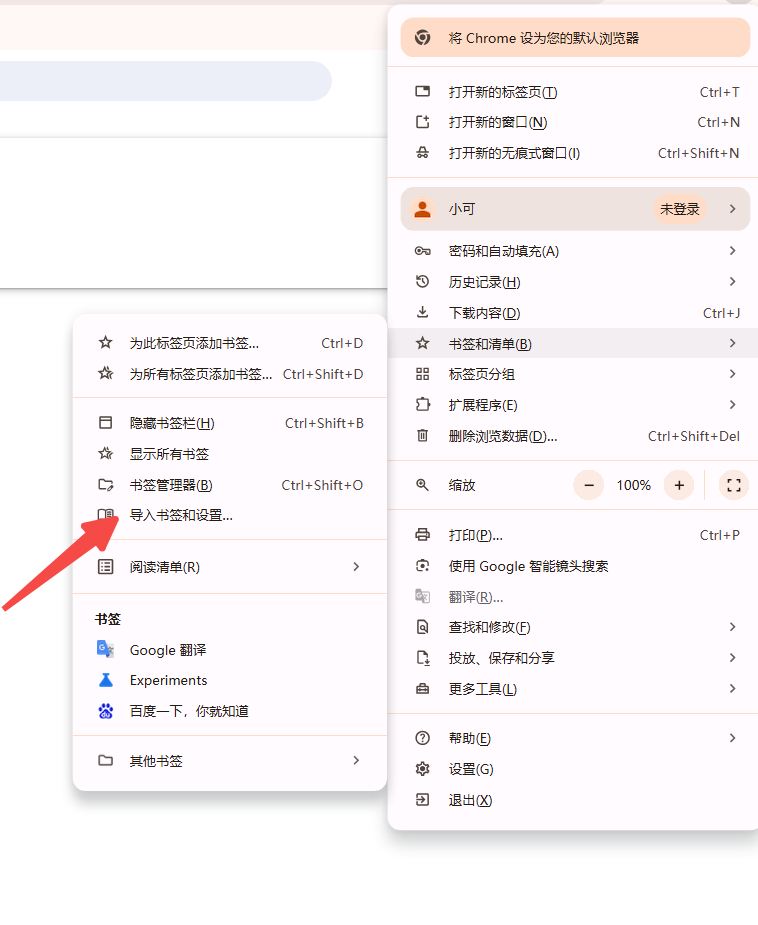
Task: Select 为所有标签页添加书签 entry
Action: coord(230,374)
